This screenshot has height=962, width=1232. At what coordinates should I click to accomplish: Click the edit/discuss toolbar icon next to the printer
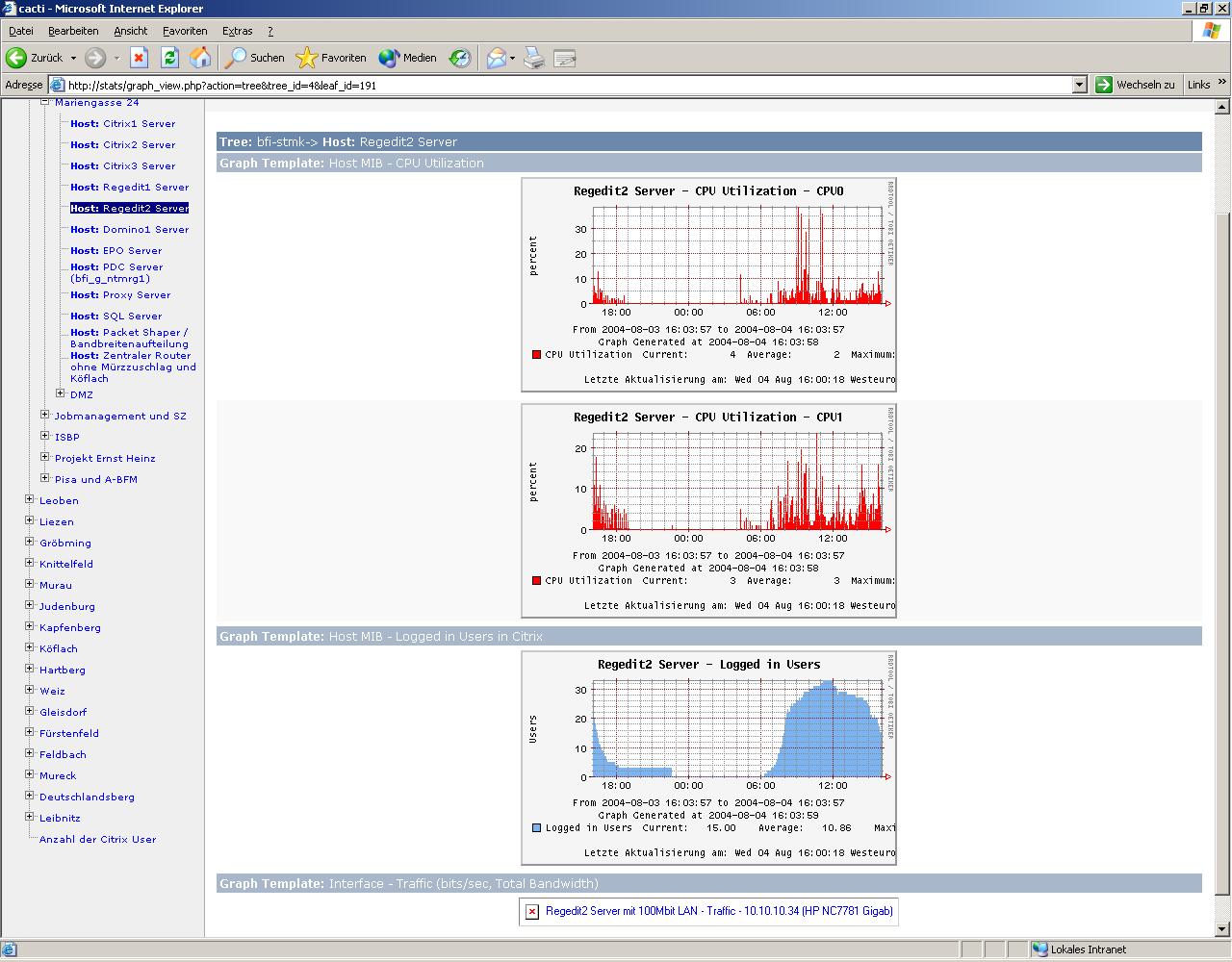click(565, 58)
